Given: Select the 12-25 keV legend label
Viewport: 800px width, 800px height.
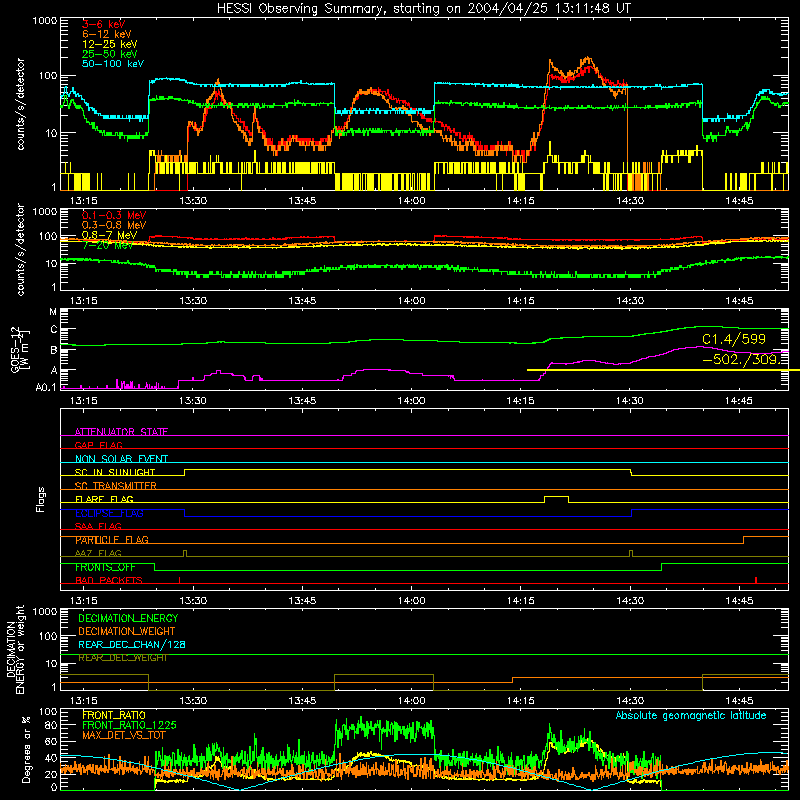Looking at the screenshot, I should 110,44.
